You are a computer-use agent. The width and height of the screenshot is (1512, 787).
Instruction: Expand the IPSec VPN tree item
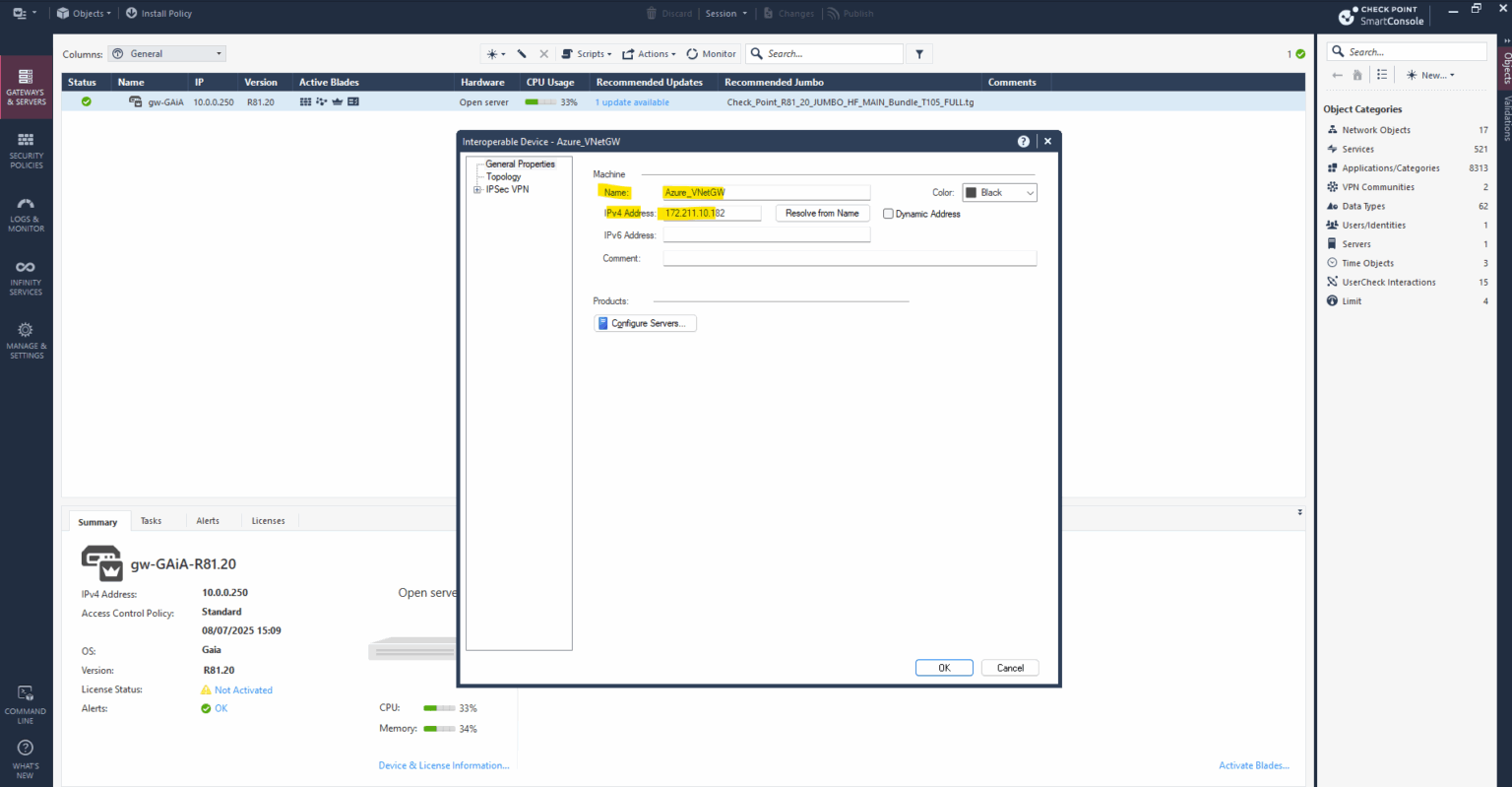pos(477,189)
